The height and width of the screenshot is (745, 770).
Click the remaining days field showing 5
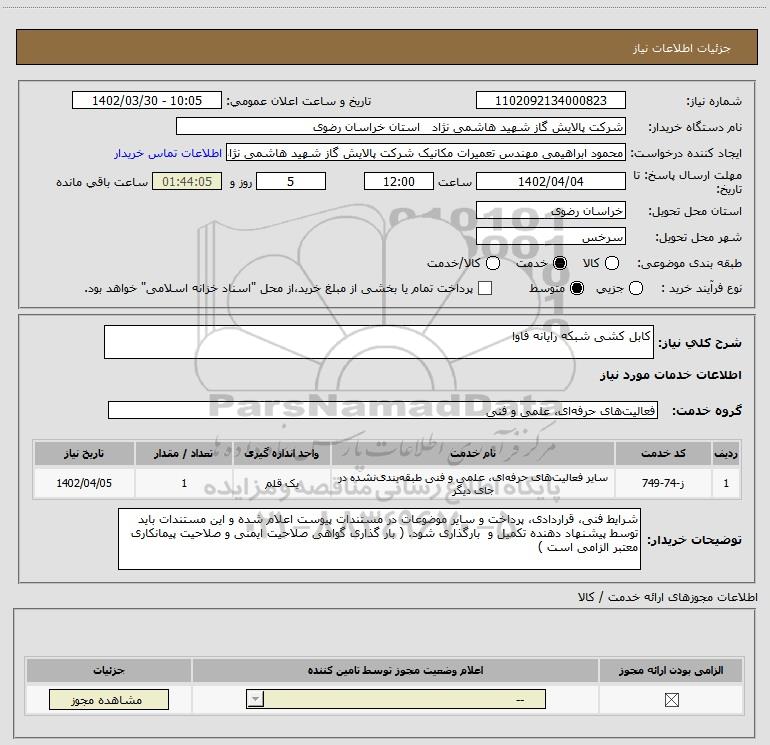(291, 181)
